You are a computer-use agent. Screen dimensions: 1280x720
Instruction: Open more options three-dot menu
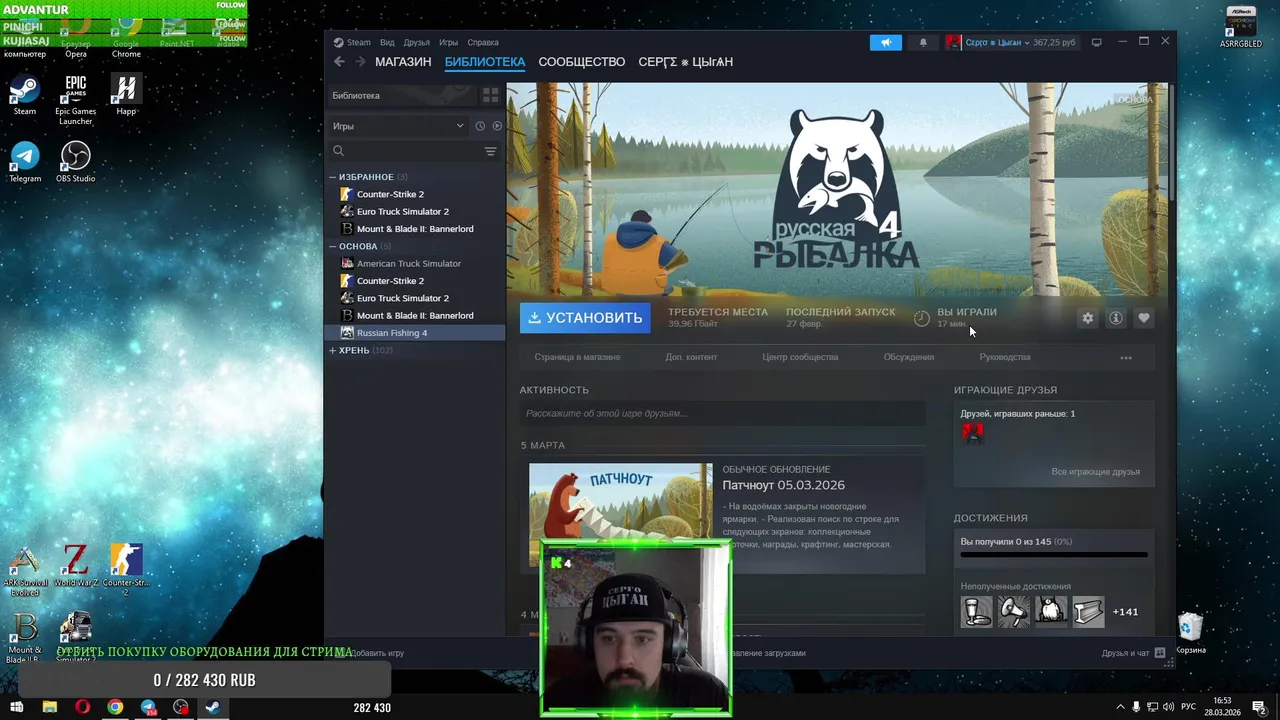tap(1126, 357)
